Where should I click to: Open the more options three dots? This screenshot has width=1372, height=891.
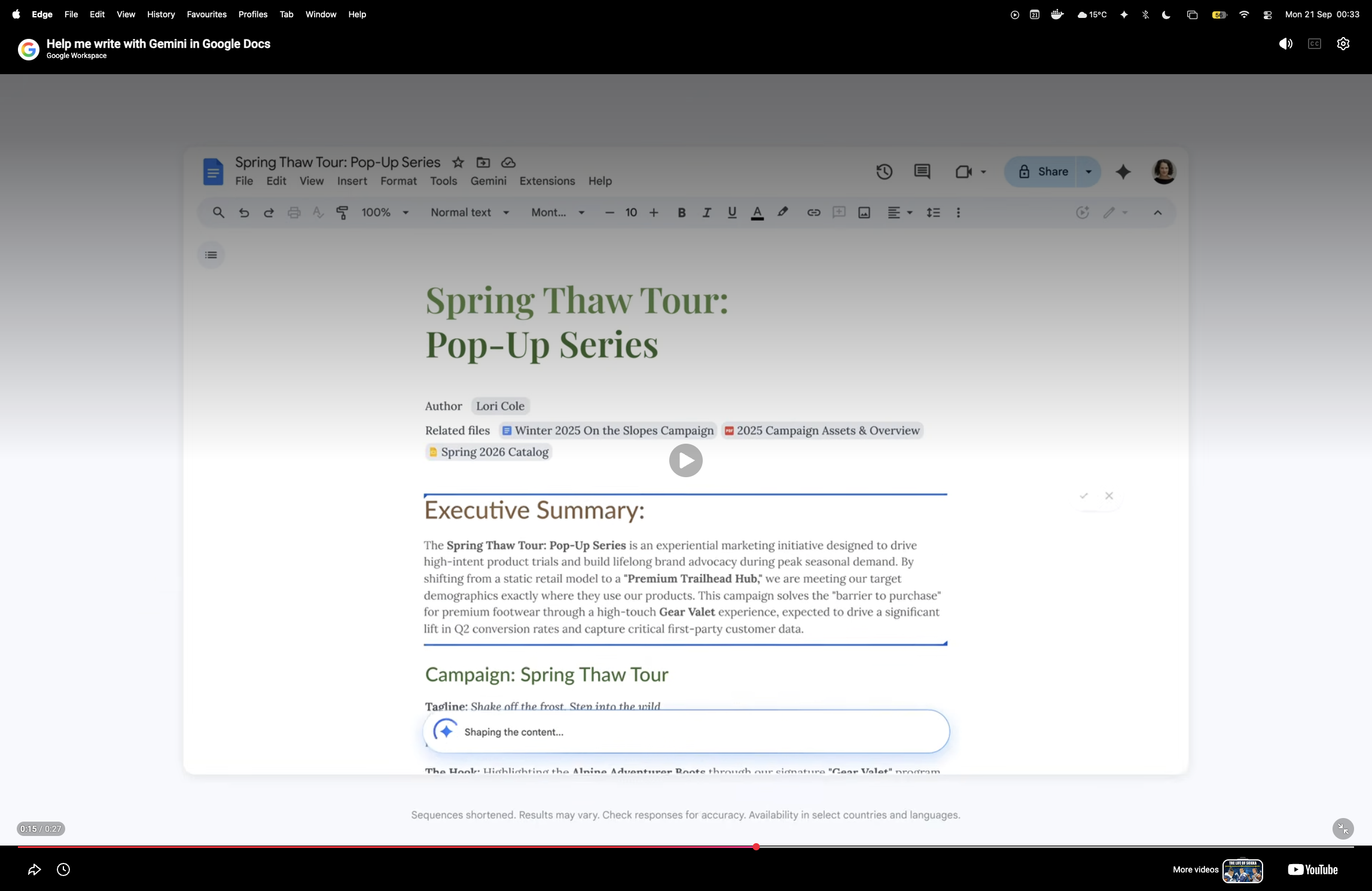click(x=958, y=212)
